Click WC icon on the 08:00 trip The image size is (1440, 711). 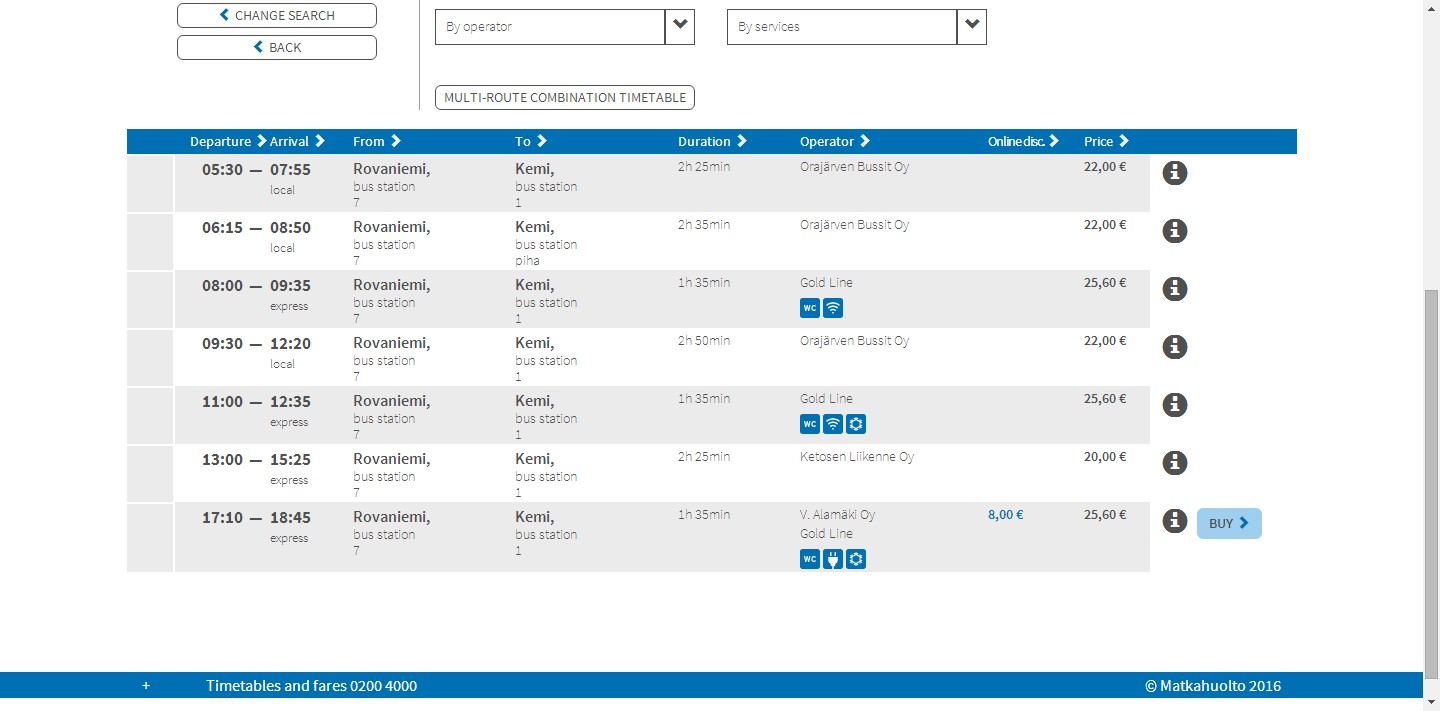click(810, 308)
